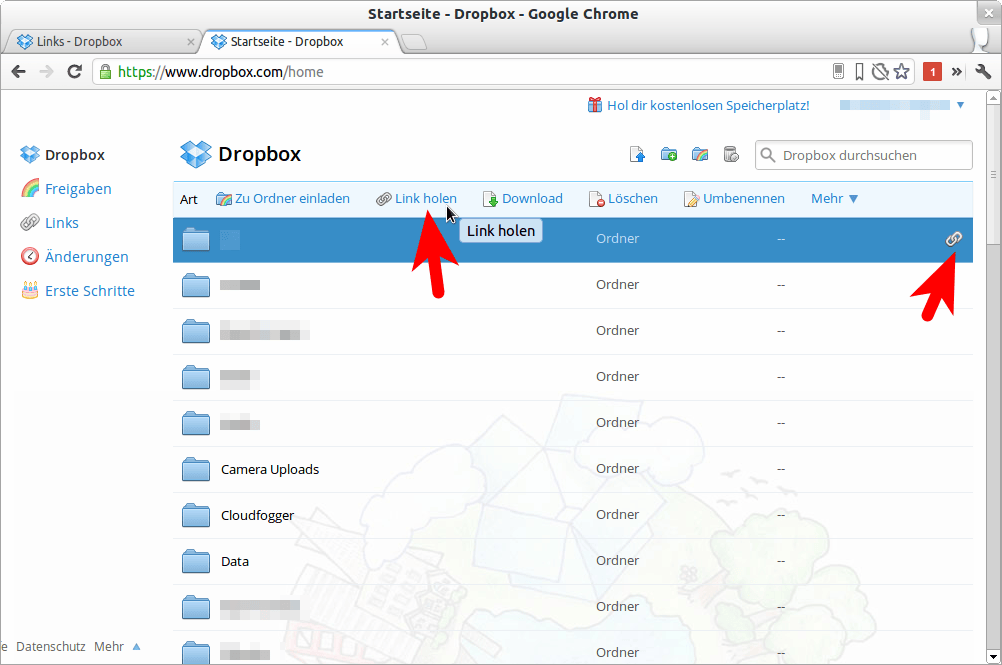
Task: Select Cloudfogger folder name
Action: tap(258, 516)
